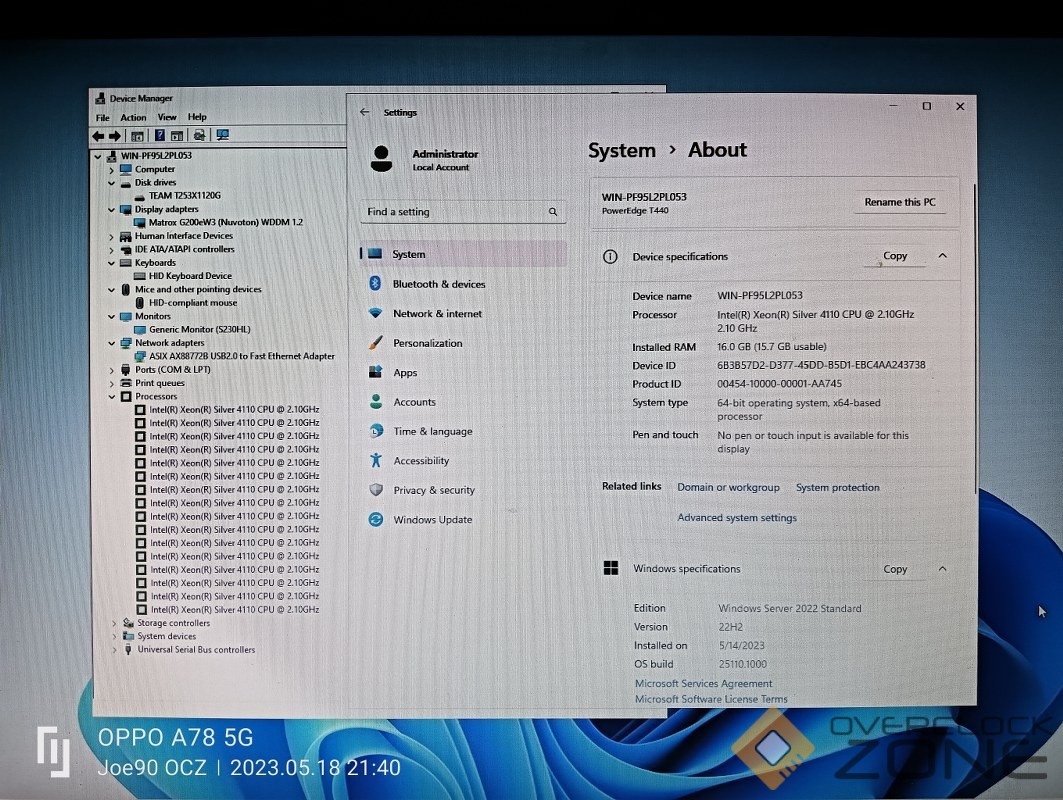This screenshot has width=1063, height=800.
Task: Click the Windows logo beside Windows specifications
Action: coord(611,568)
